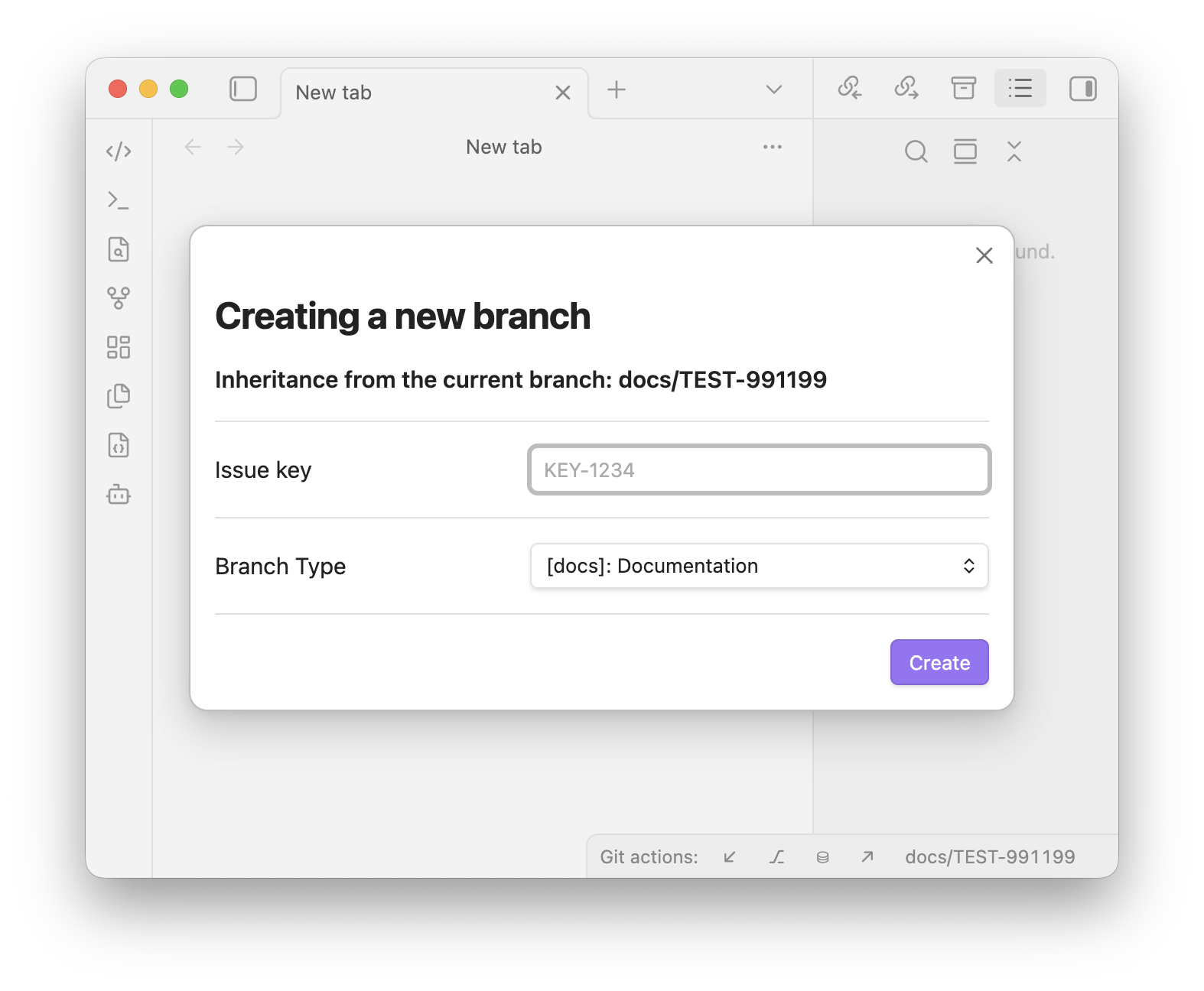Click the Git actions: status label
The width and height of the screenshot is (1204, 991).
649,857
